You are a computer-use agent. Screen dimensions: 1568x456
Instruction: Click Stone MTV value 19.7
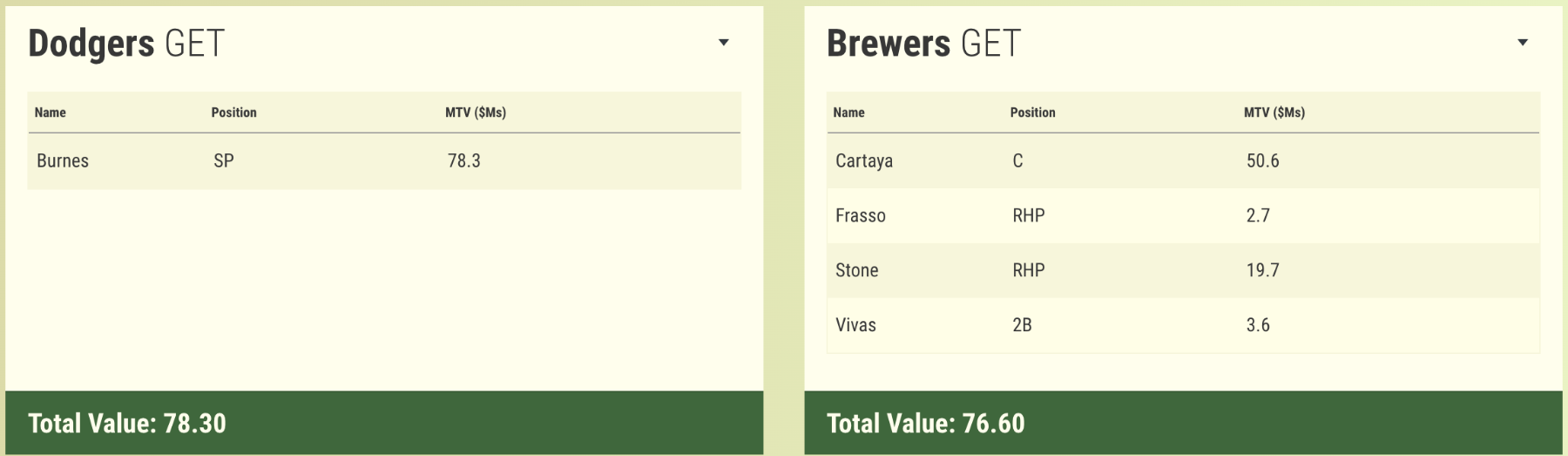1262,270
